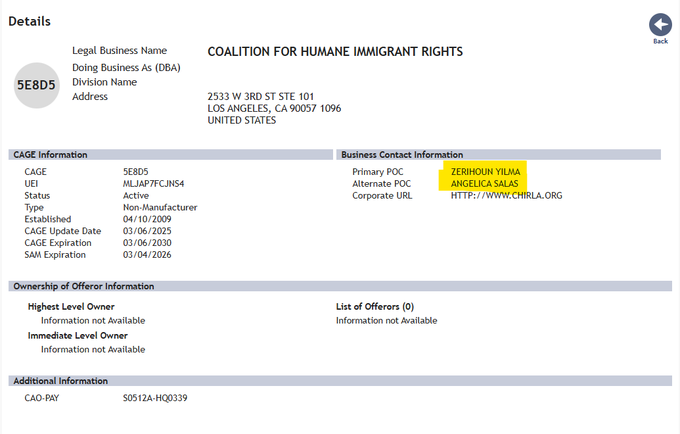The image size is (680, 434).
Task: Select the highlighted name ZERIHOUN YILMA
Action: click(485, 172)
